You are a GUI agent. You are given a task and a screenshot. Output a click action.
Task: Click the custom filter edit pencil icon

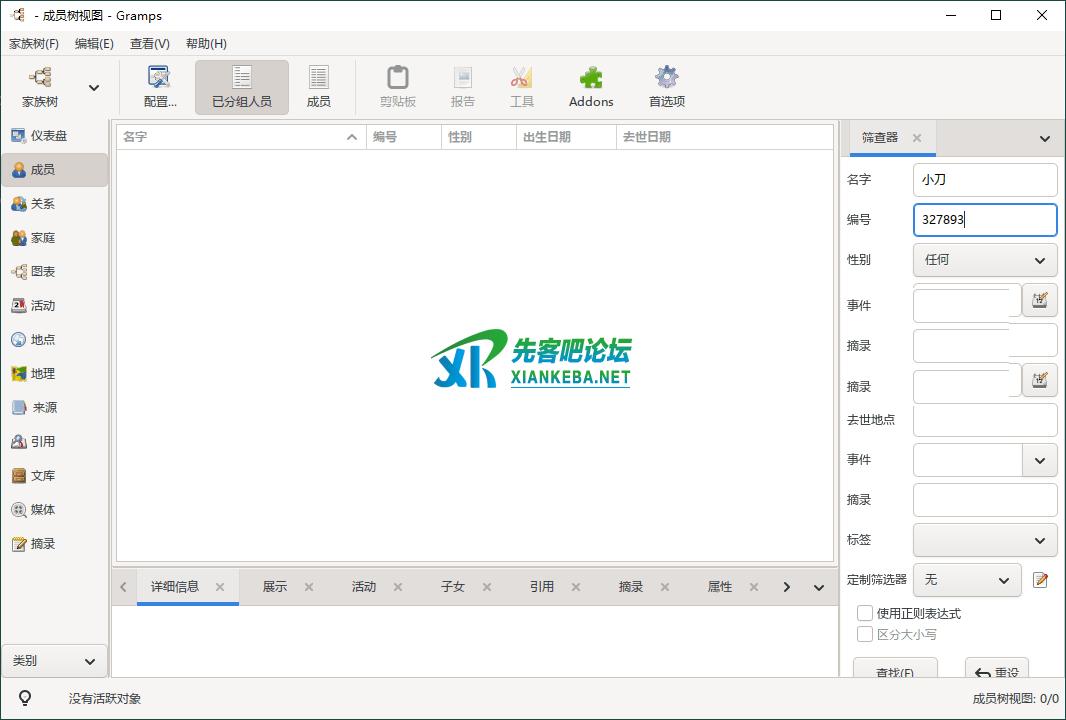coord(1040,580)
